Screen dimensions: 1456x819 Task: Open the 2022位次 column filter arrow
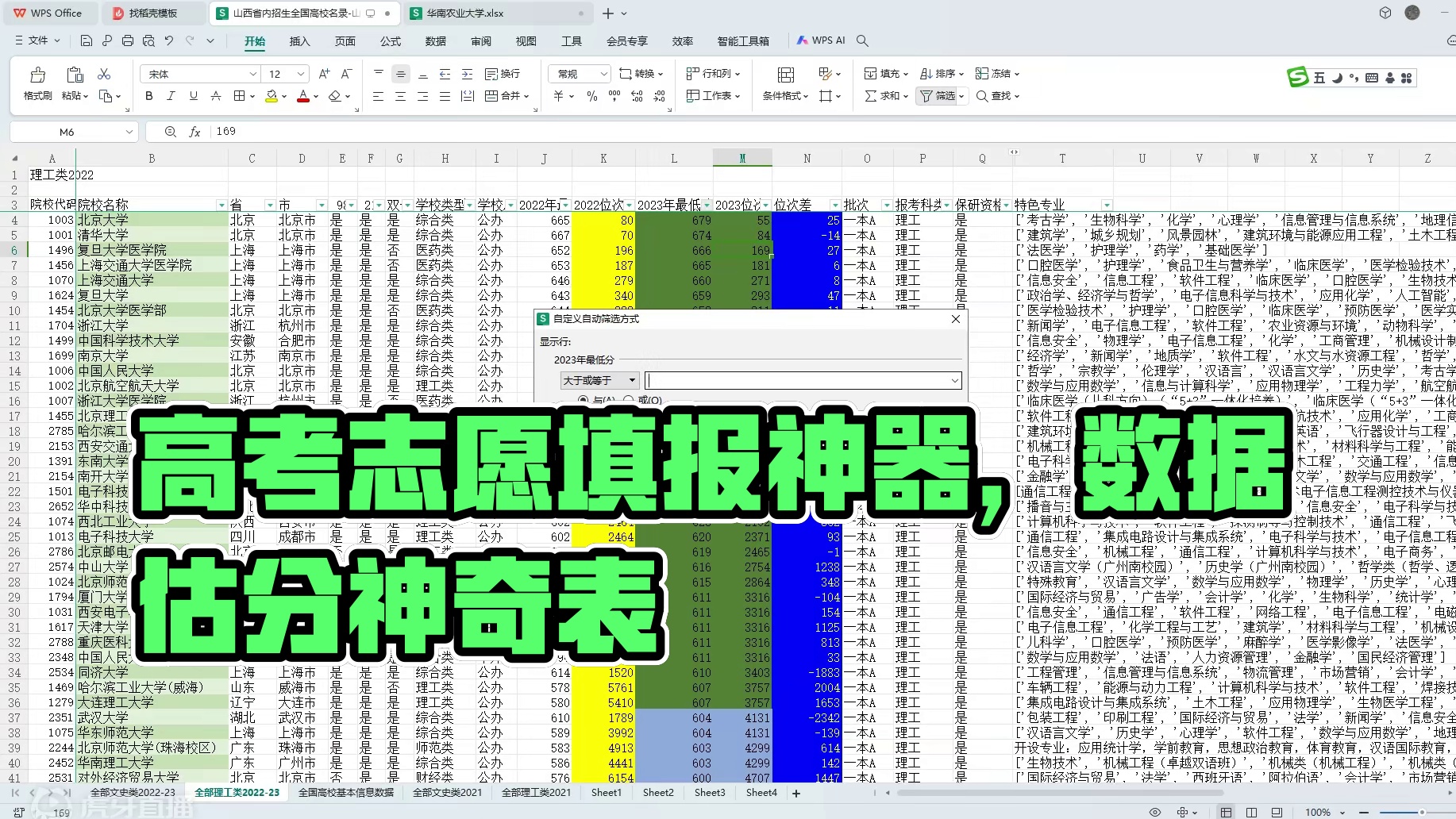pyautogui.click(x=627, y=204)
